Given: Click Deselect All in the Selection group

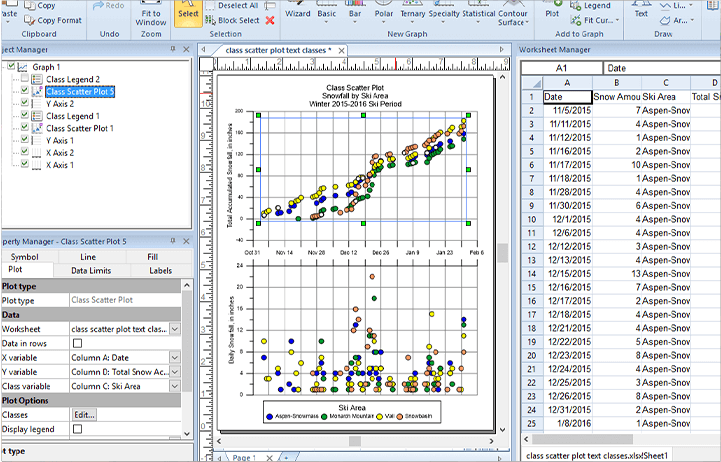Looking at the screenshot, I should tap(238, 5).
